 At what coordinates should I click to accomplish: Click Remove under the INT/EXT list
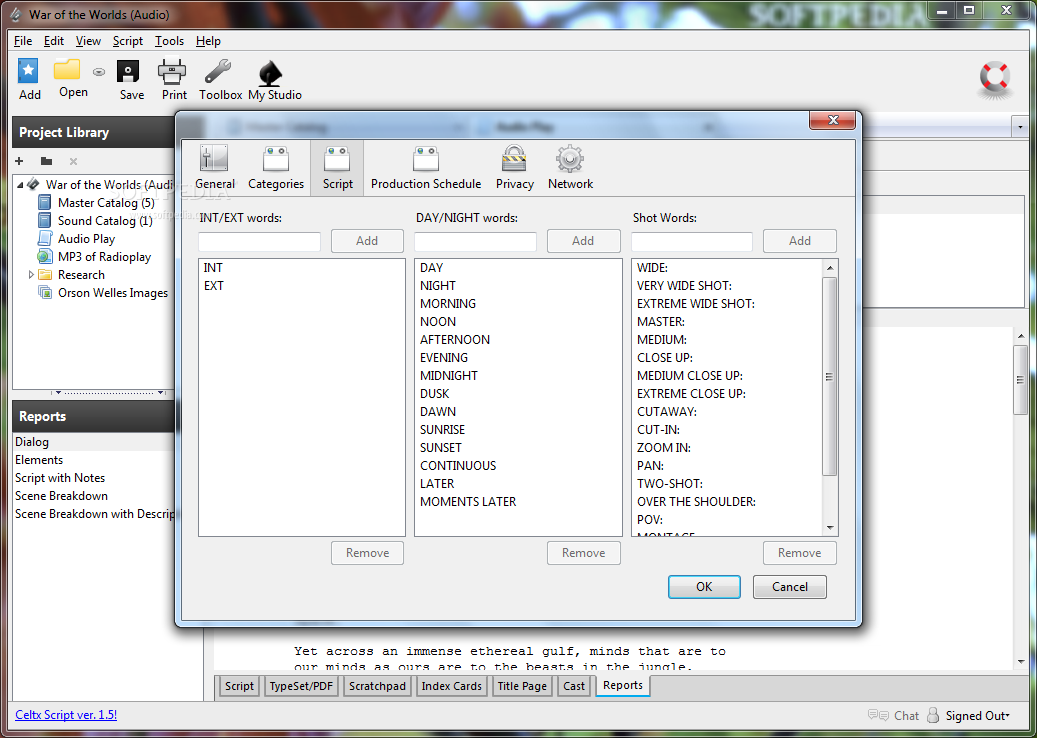[367, 553]
